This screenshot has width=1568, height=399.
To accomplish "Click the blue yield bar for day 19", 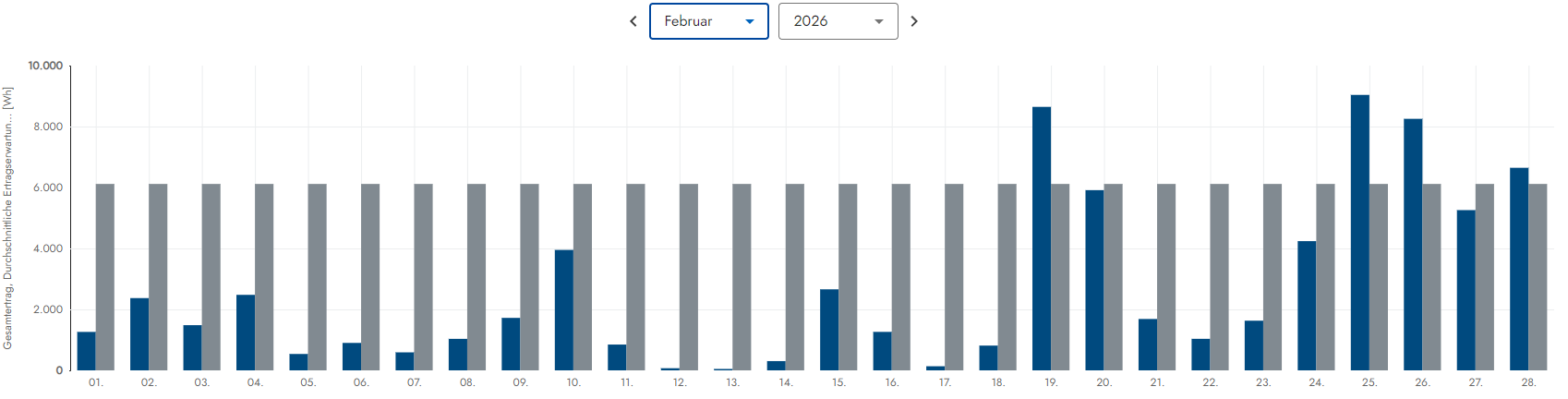I will [1042, 238].
